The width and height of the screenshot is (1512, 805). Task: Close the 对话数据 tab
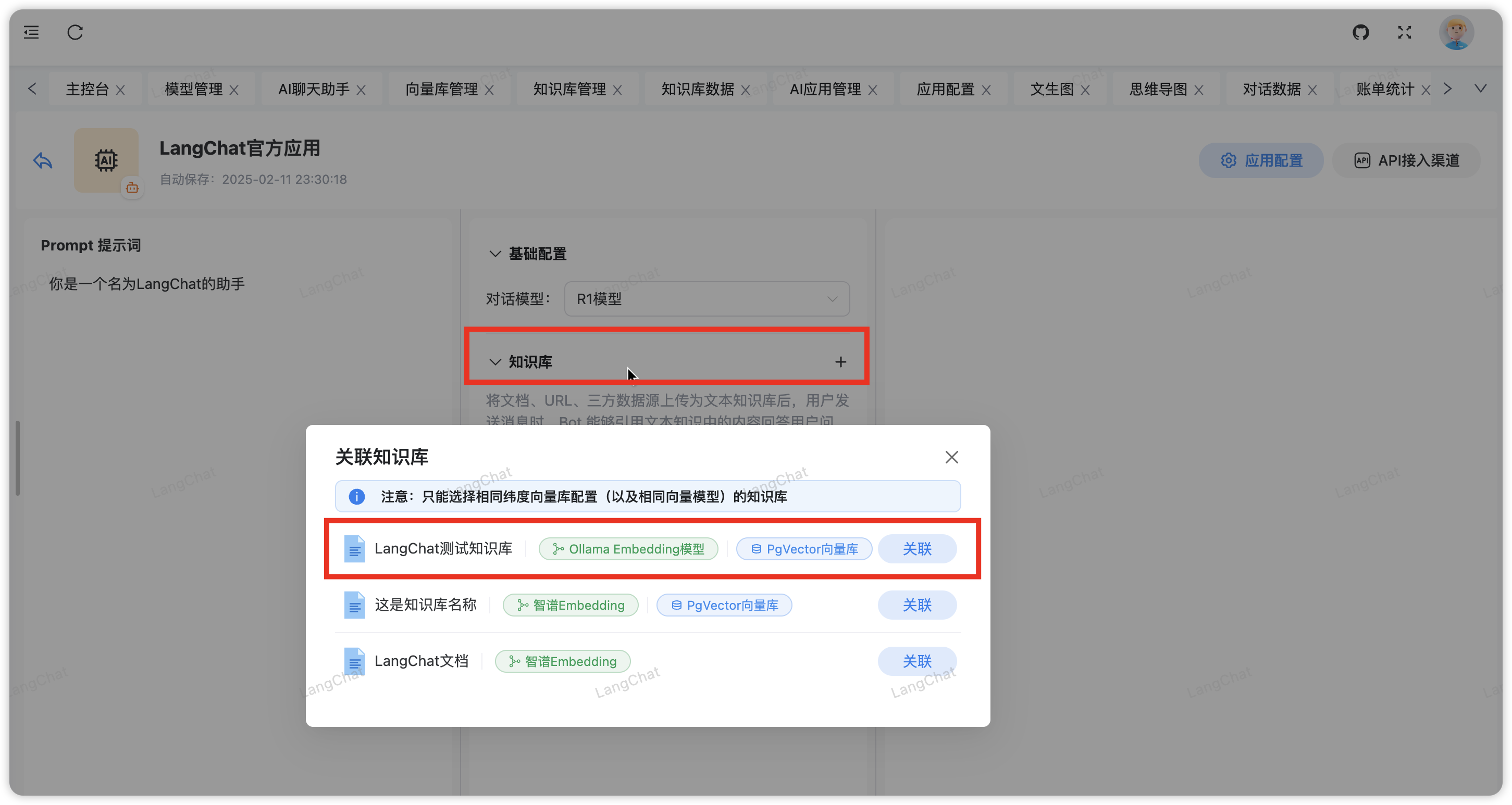[1312, 90]
